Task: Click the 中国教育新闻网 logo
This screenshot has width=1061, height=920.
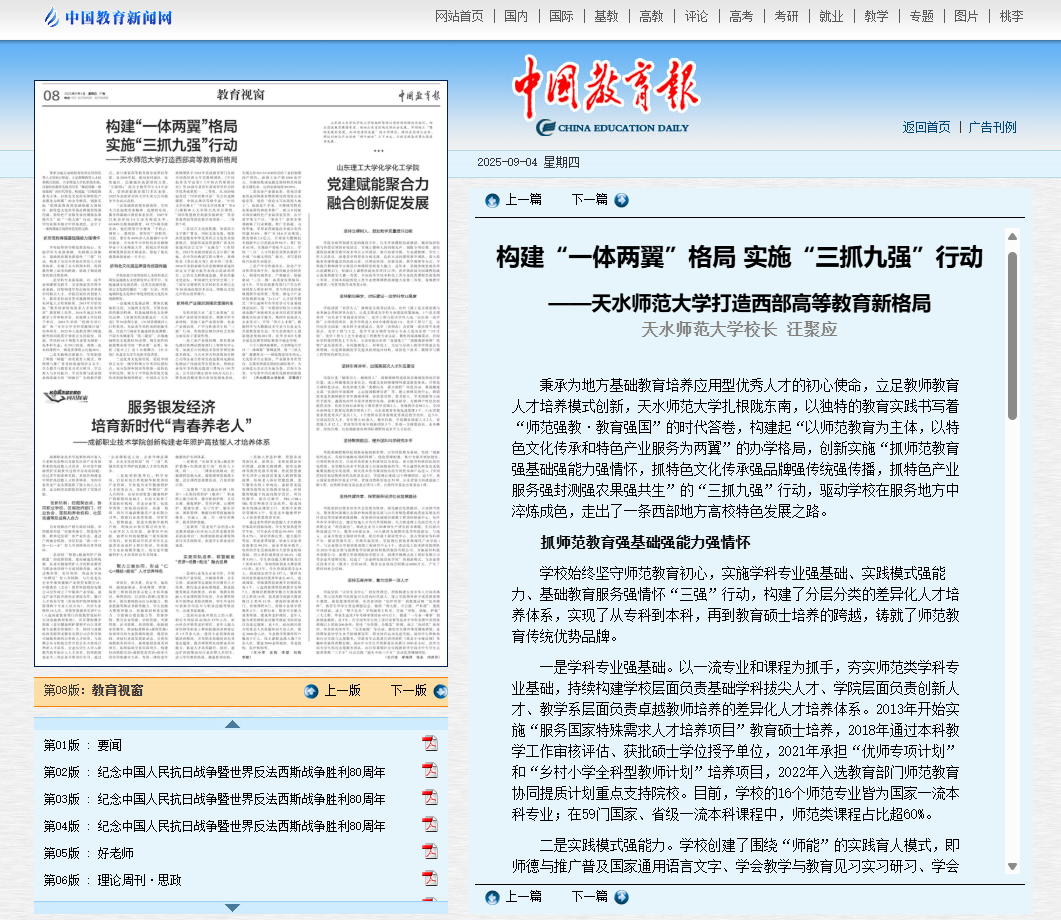Action: 108,17
